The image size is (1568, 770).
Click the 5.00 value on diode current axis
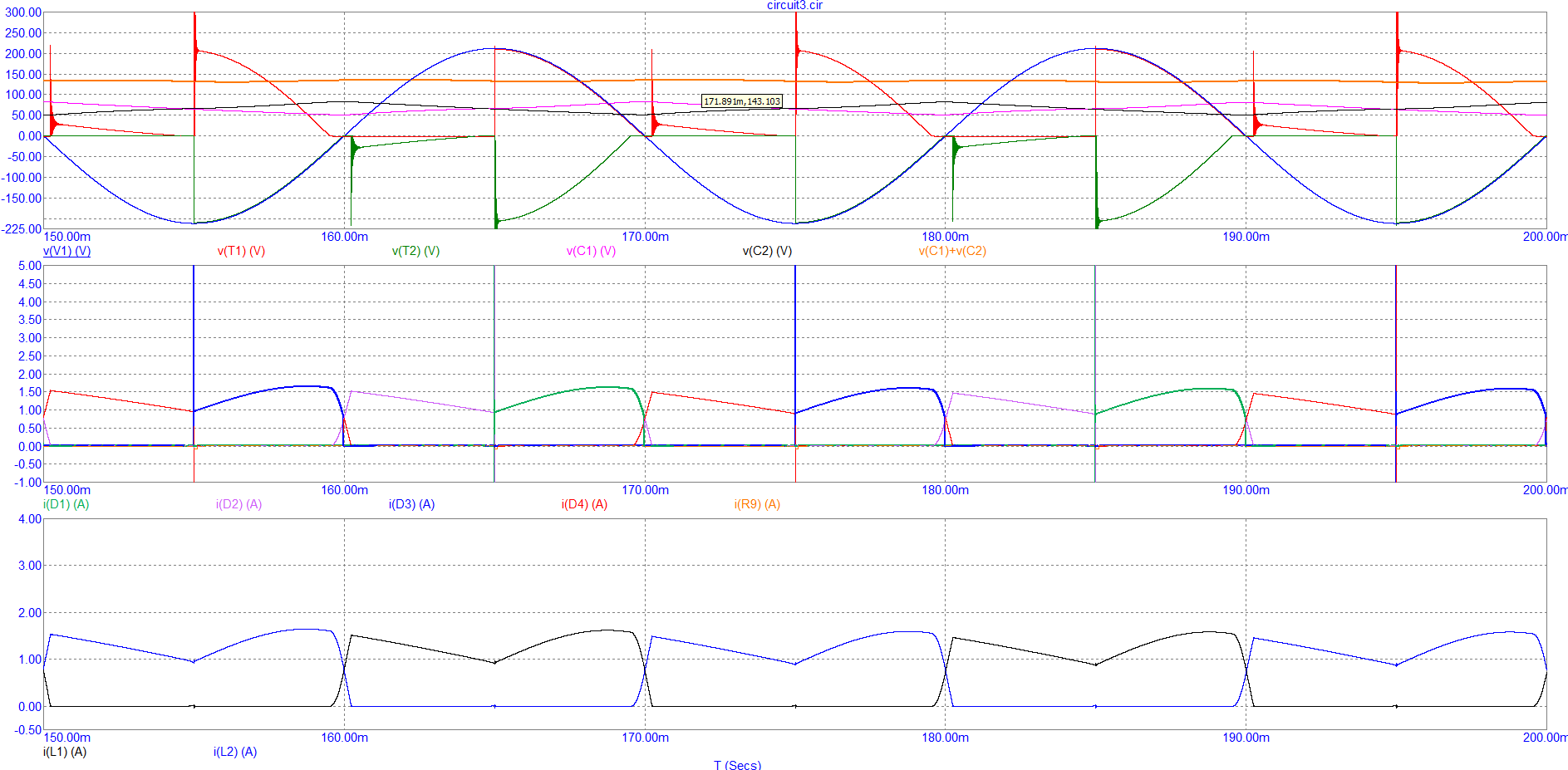[x=30, y=266]
